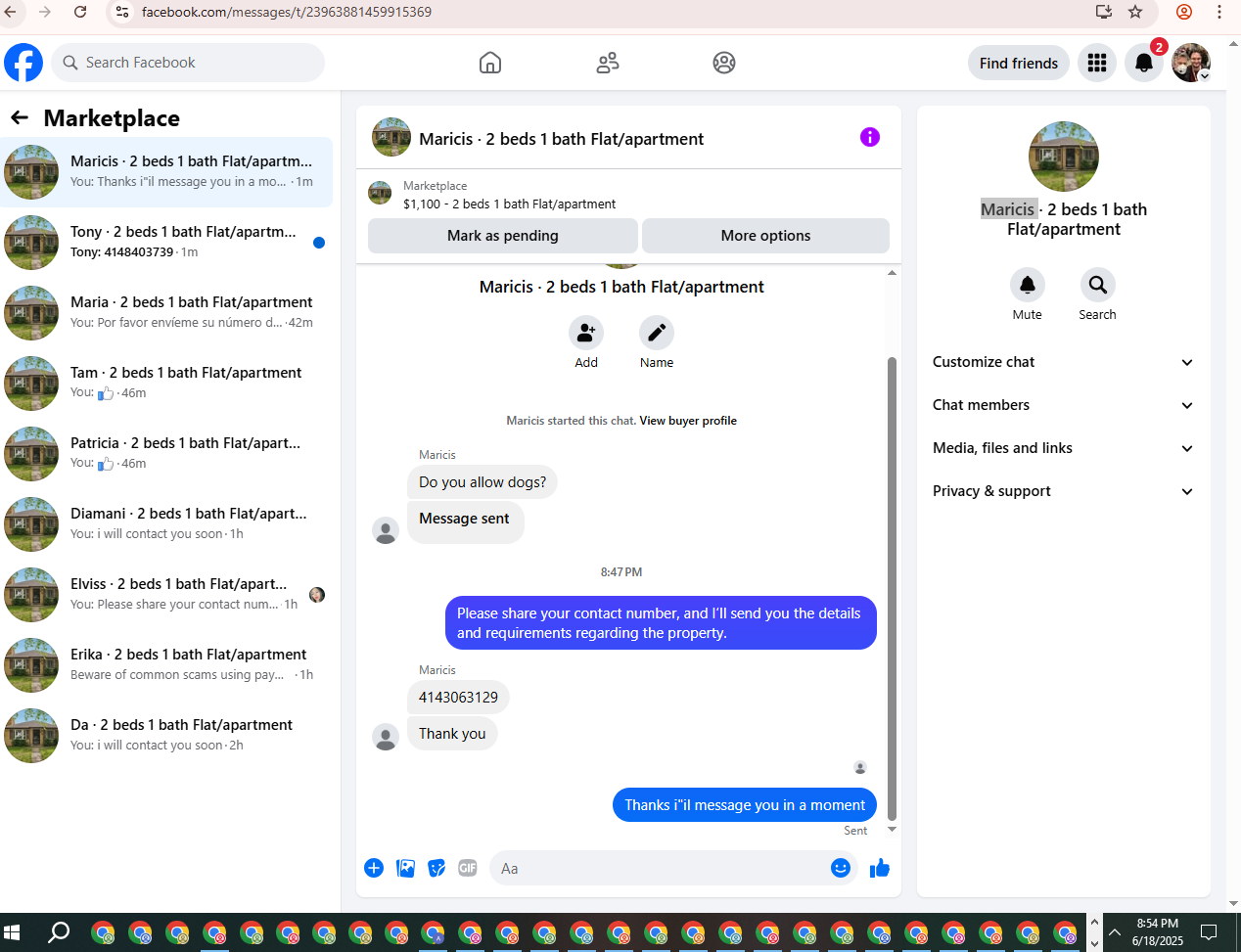Open the account profile picture menu
This screenshot has height=952, width=1241.
(x=1191, y=63)
